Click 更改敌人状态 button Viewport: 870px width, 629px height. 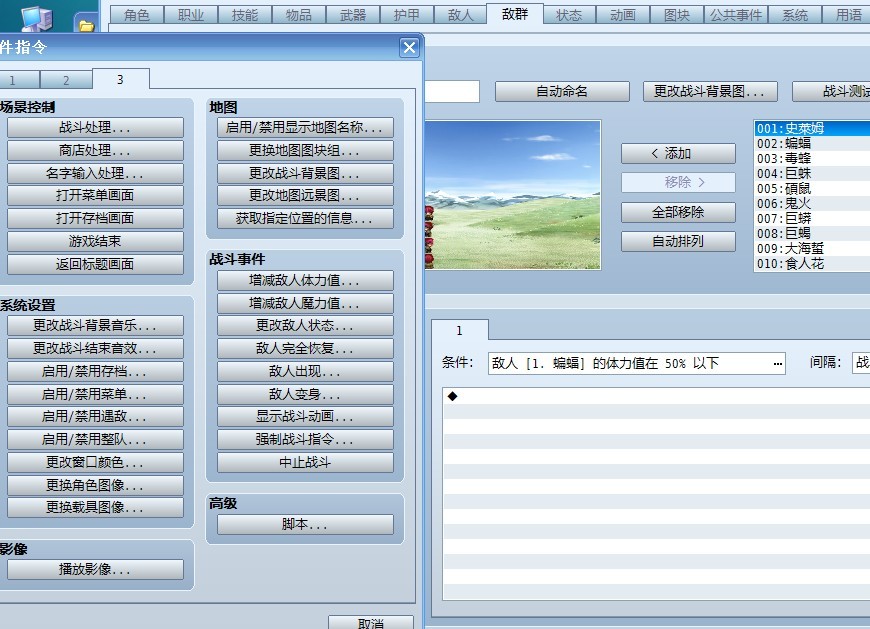click(x=305, y=326)
